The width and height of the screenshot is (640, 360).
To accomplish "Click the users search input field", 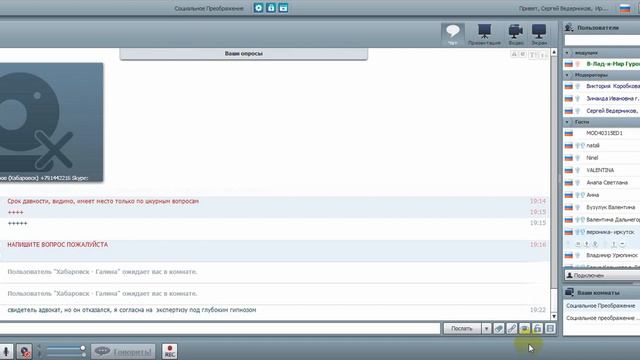I will click(x=602, y=40).
